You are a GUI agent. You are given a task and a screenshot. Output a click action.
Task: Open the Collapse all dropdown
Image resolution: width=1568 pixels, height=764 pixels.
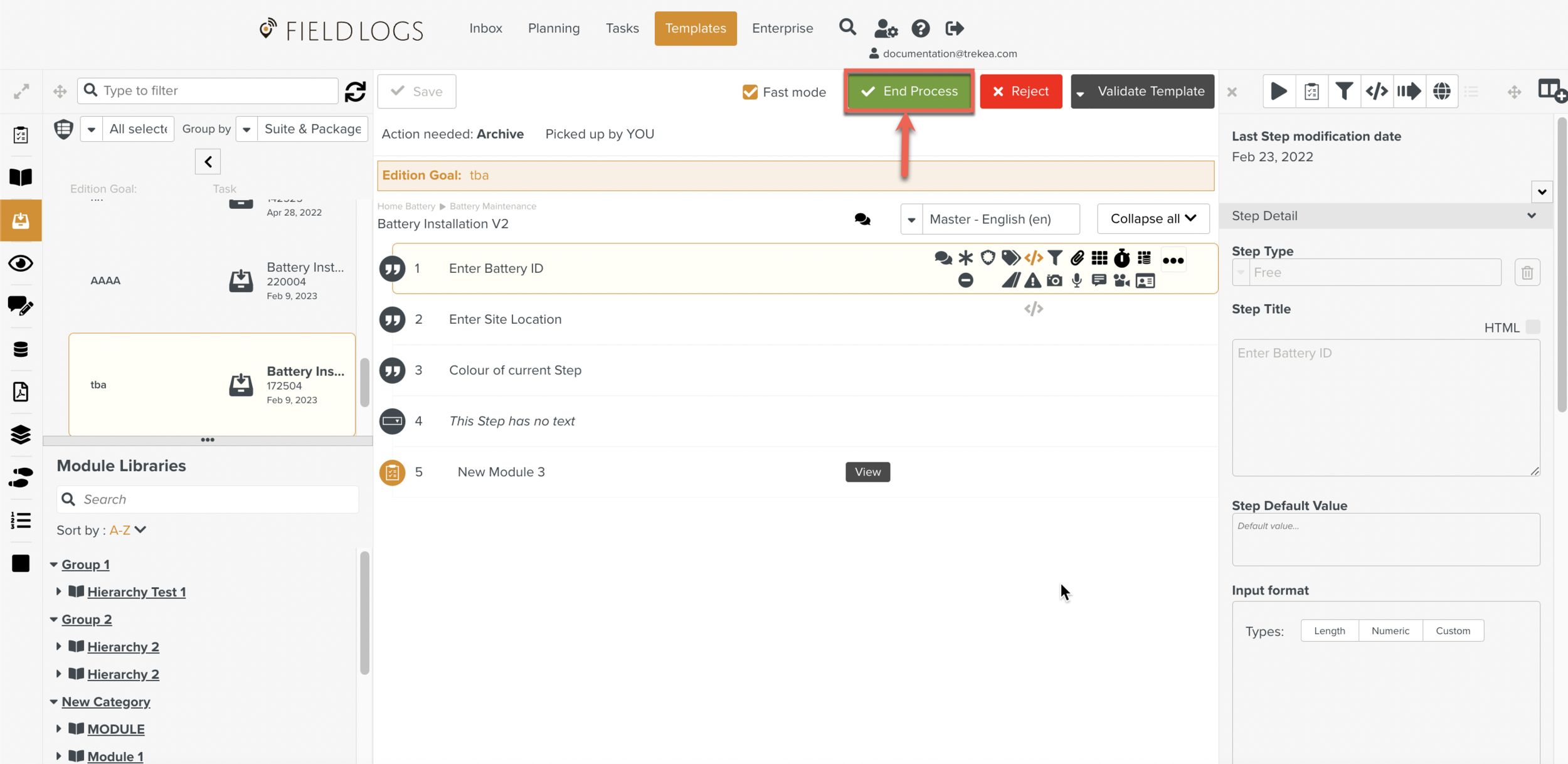pyautogui.click(x=1153, y=219)
